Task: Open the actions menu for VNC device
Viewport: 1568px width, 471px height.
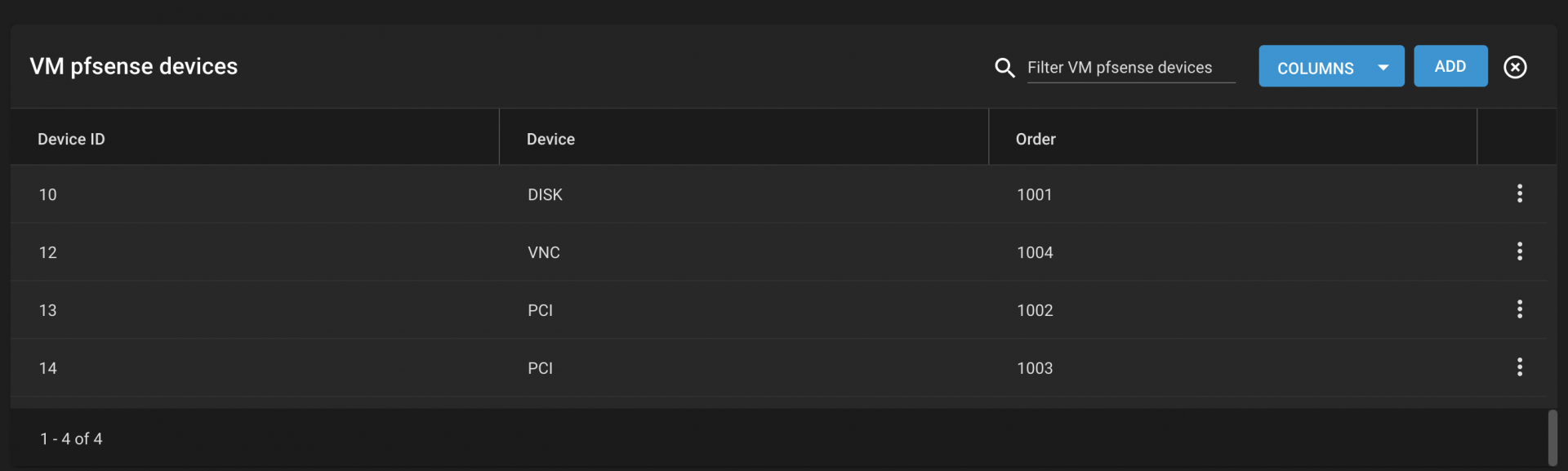Action: pos(1519,251)
